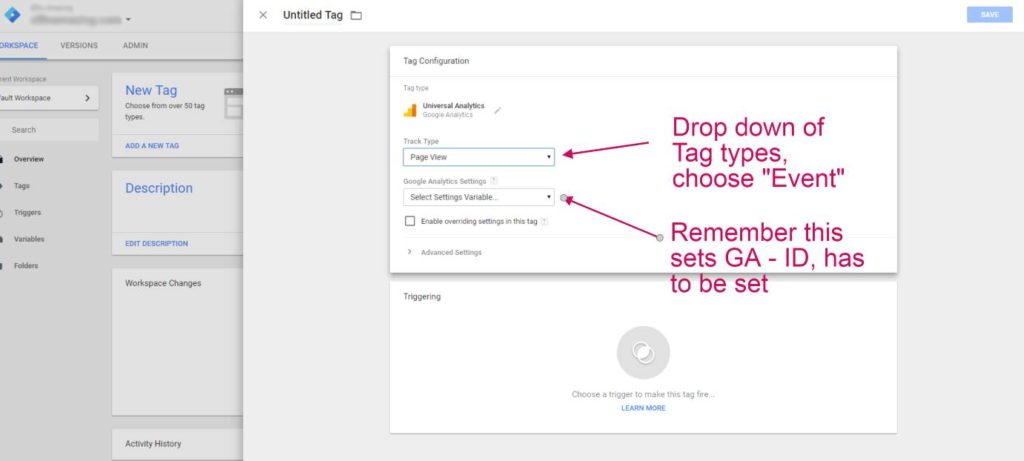Choose a trigger via the circle icon
Image resolution: width=1024 pixels, height=461 pixels.
pyautogui.click(x=643, y=353)
